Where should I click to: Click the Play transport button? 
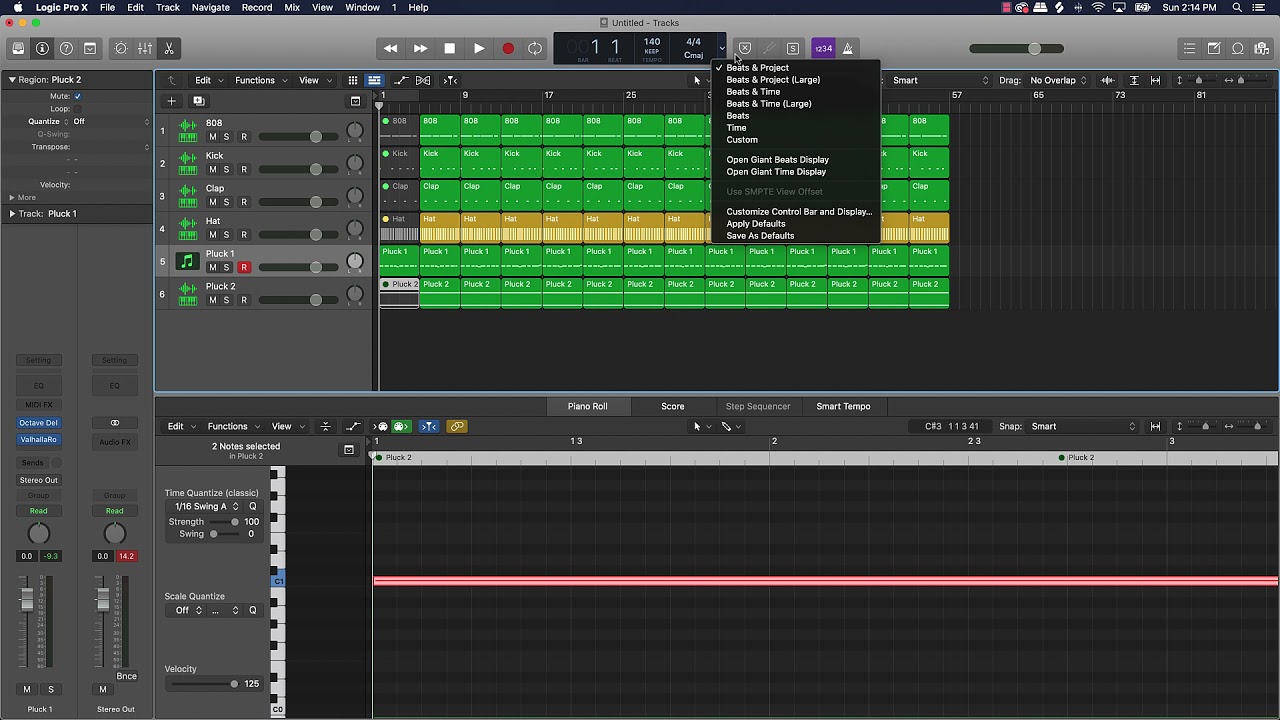(479, 48)
